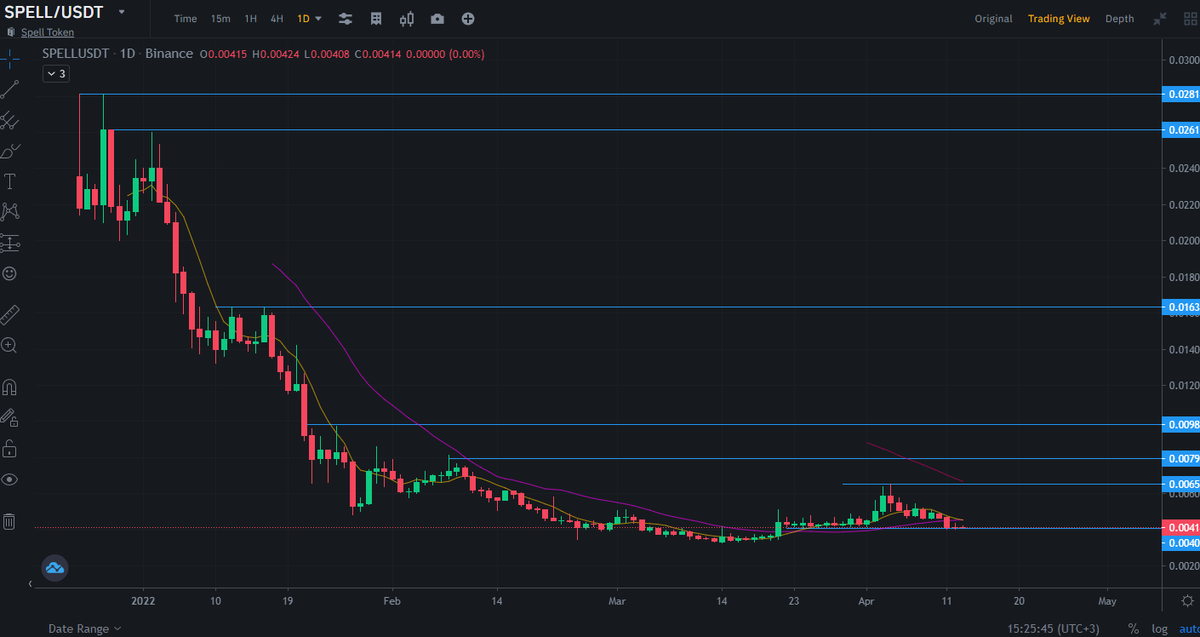Select the text annotation tool
1200x637 pixels.
click(10, 181)
